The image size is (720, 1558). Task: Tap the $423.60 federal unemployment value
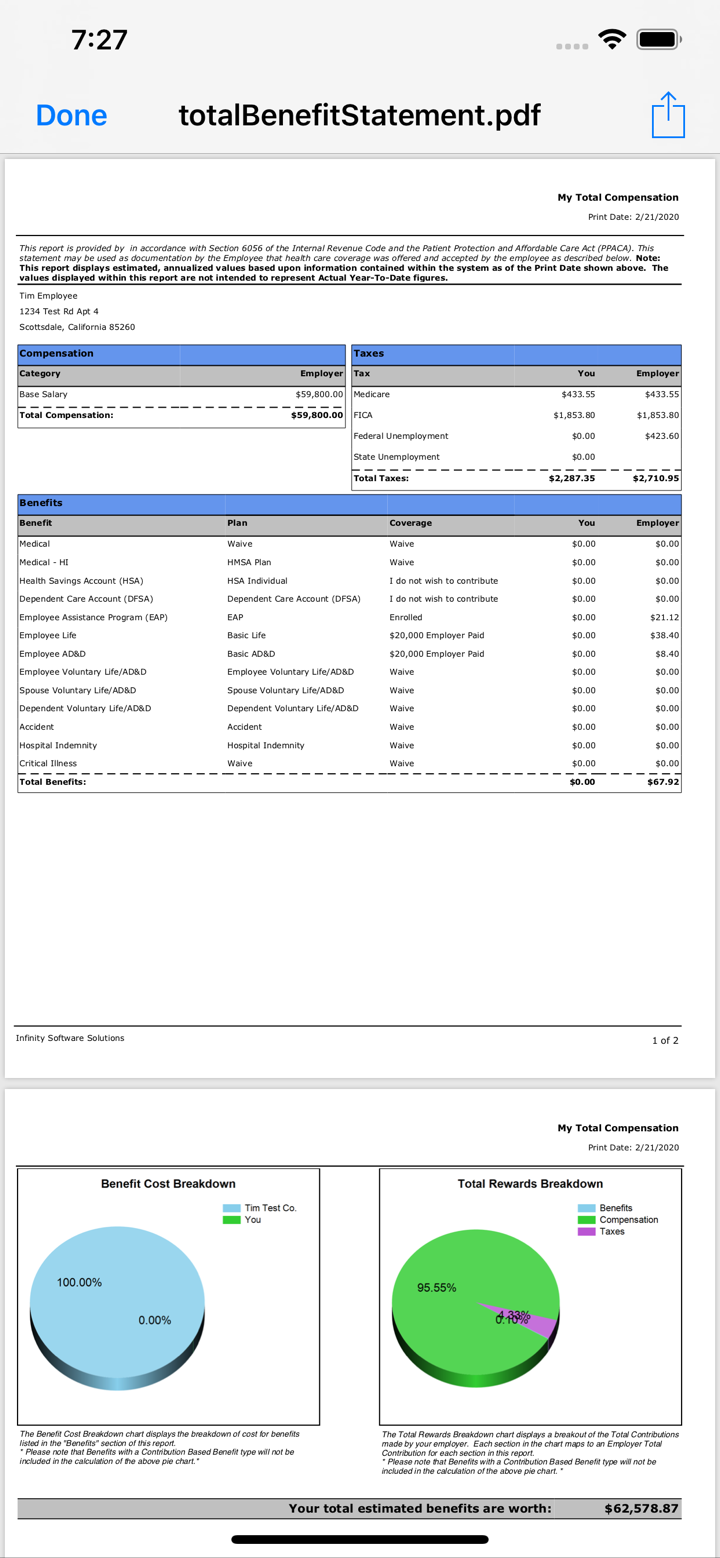pos(662,436)
